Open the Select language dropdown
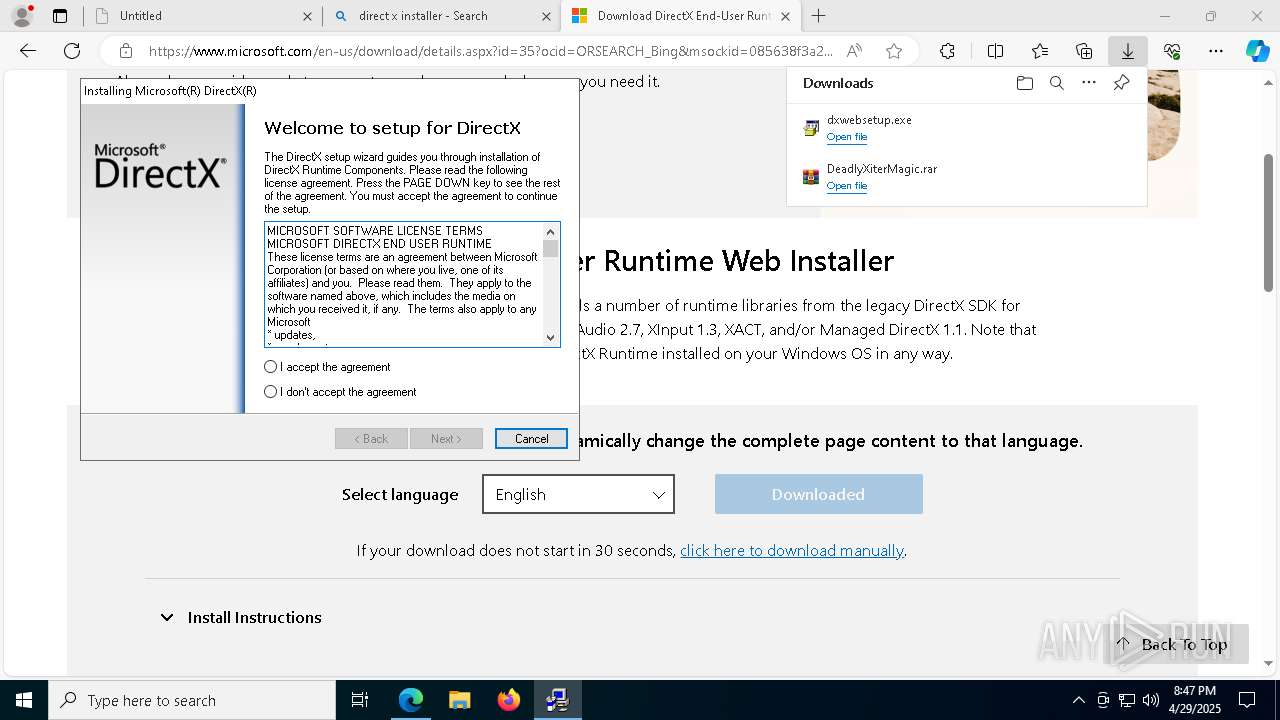 pos(578,495)
